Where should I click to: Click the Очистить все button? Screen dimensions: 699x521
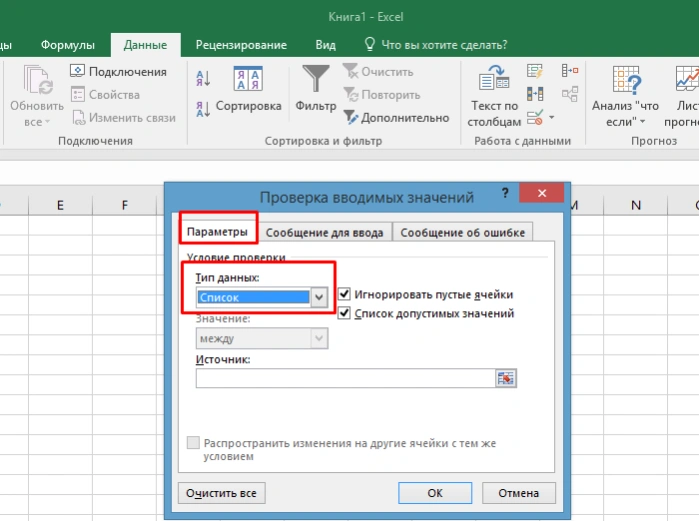pyautogui.click(x=222, y=493)
